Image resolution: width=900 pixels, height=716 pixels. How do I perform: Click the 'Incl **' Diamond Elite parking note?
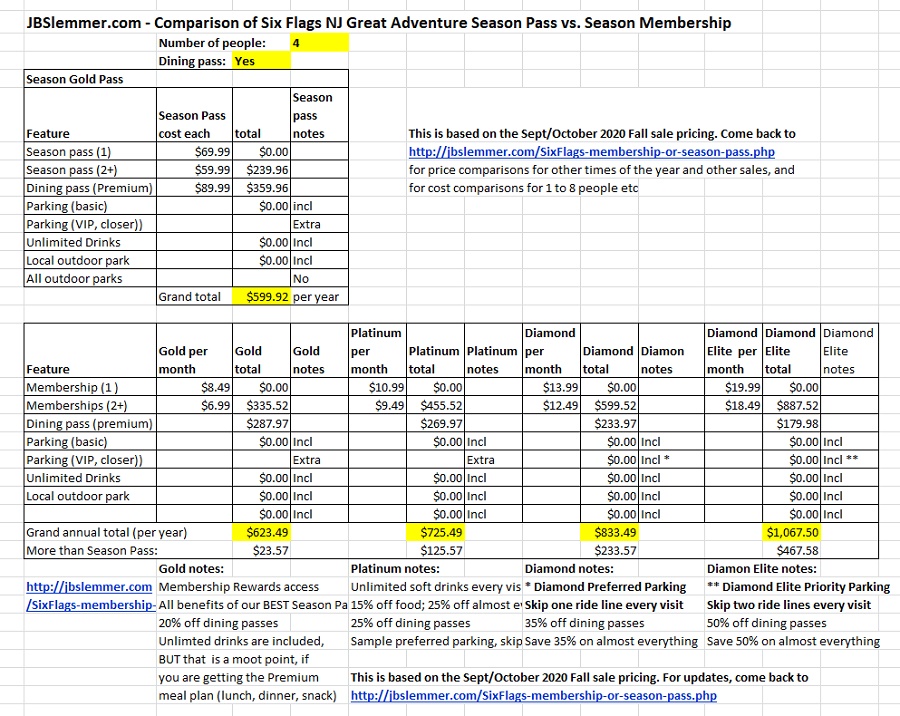(849, 460)
